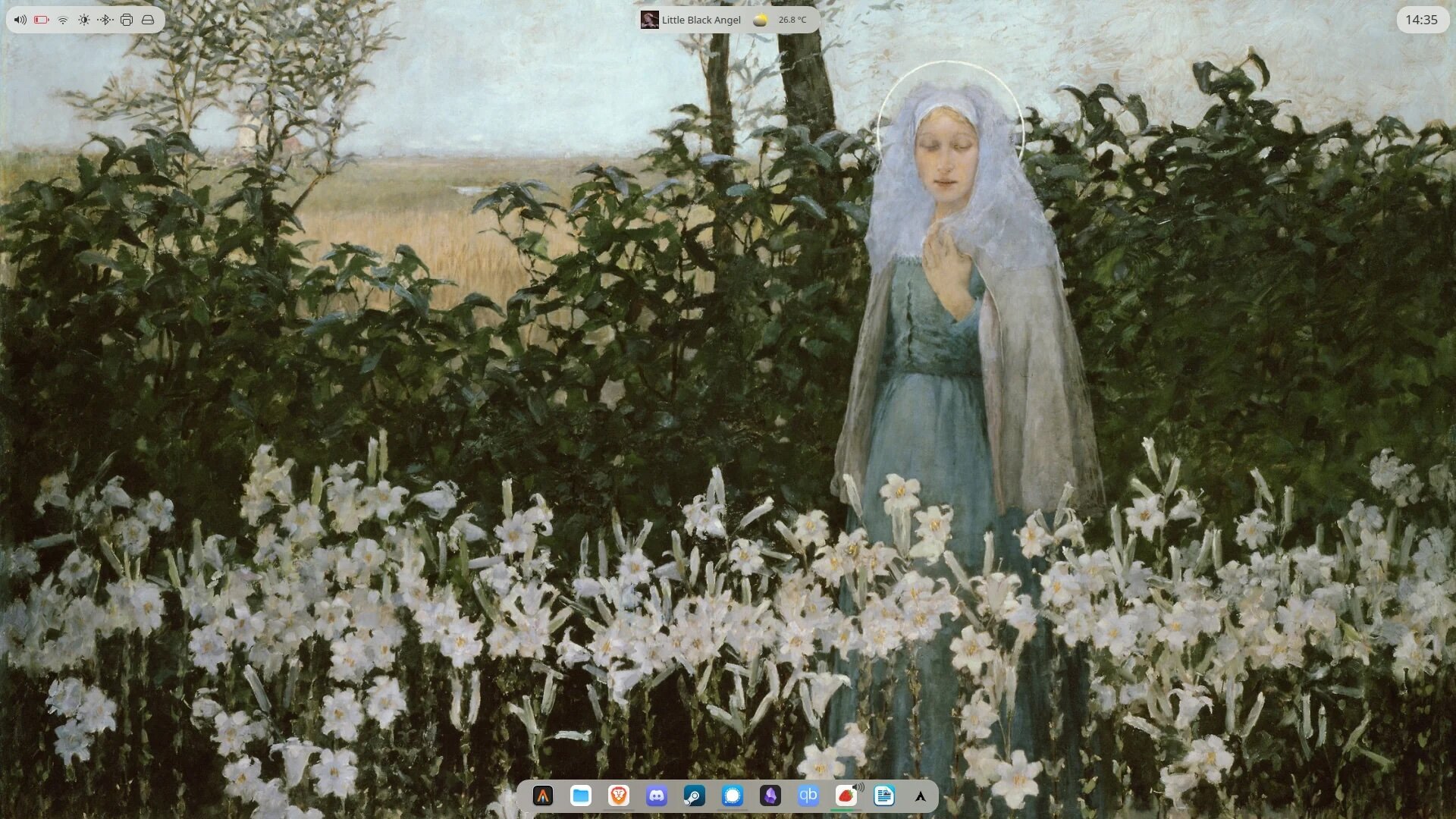This screenshot has width=1456, height=819.
Task: Open the strawberry music player in dock
Action: point(846,796)
